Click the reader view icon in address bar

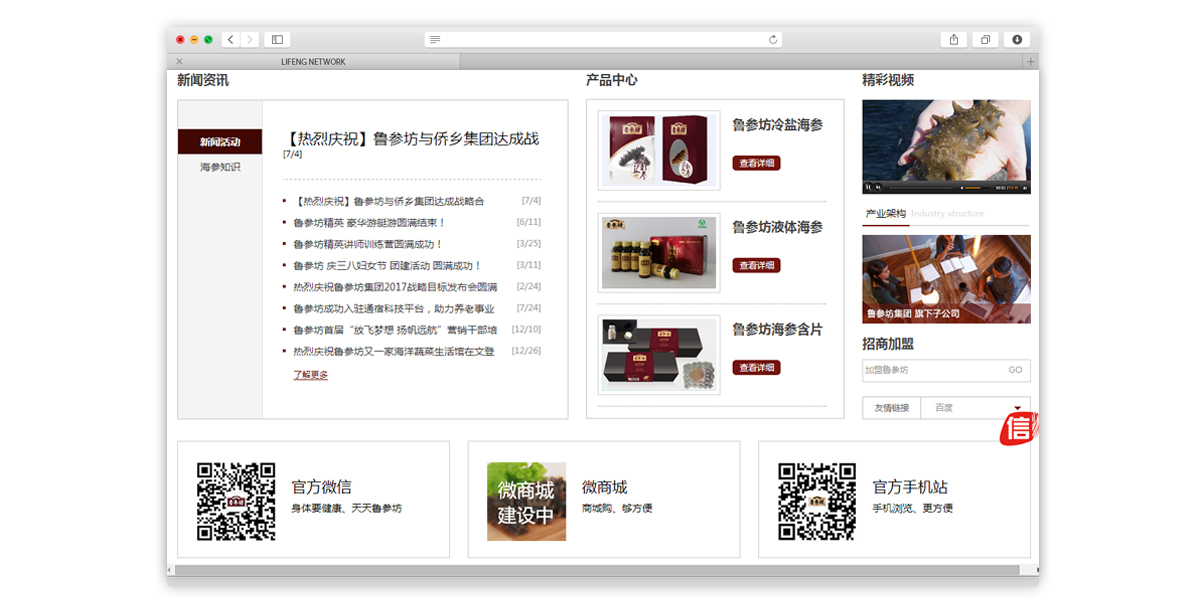click(x=435, y=40)
